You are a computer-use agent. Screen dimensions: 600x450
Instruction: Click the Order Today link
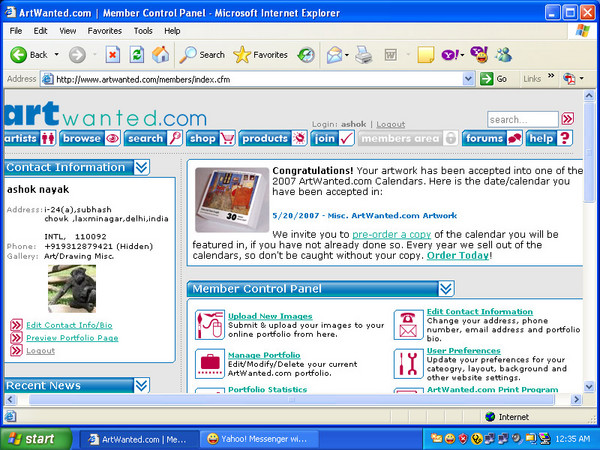point(458,255)
